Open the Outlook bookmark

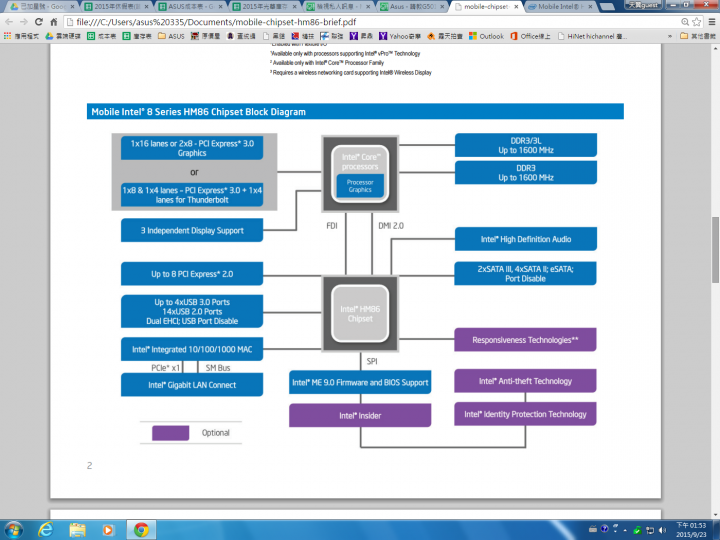pyautogui.click(x=486, y=36)
